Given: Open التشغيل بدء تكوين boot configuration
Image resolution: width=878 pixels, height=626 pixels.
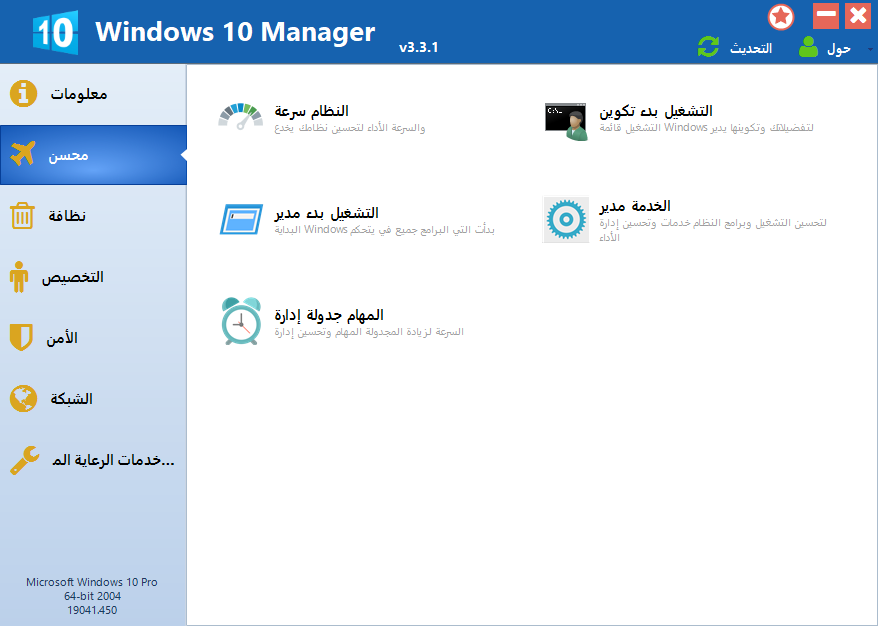Looking at the screenshot, I should (x=656, y=111).
